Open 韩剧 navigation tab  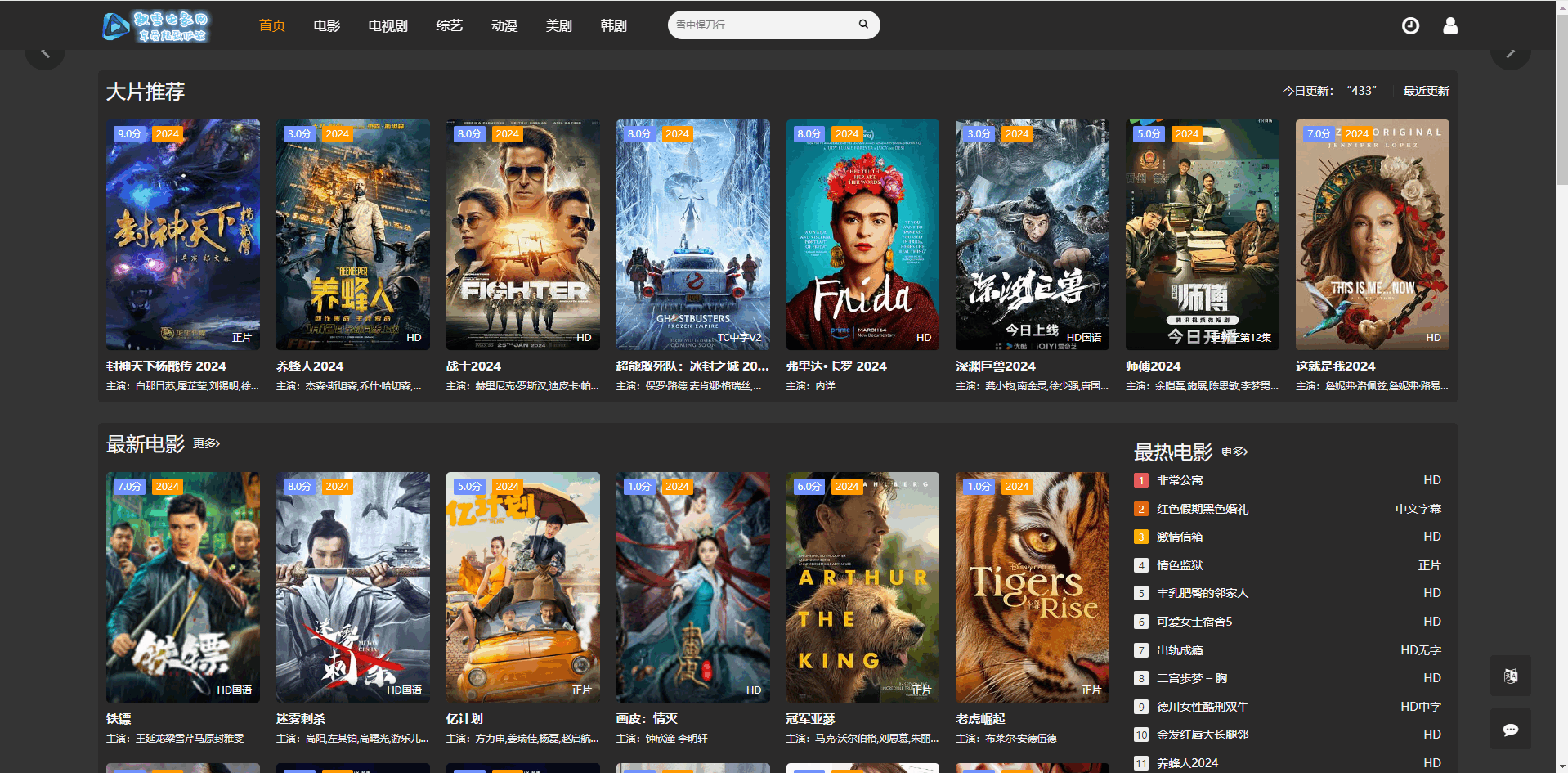click(614, 25)
